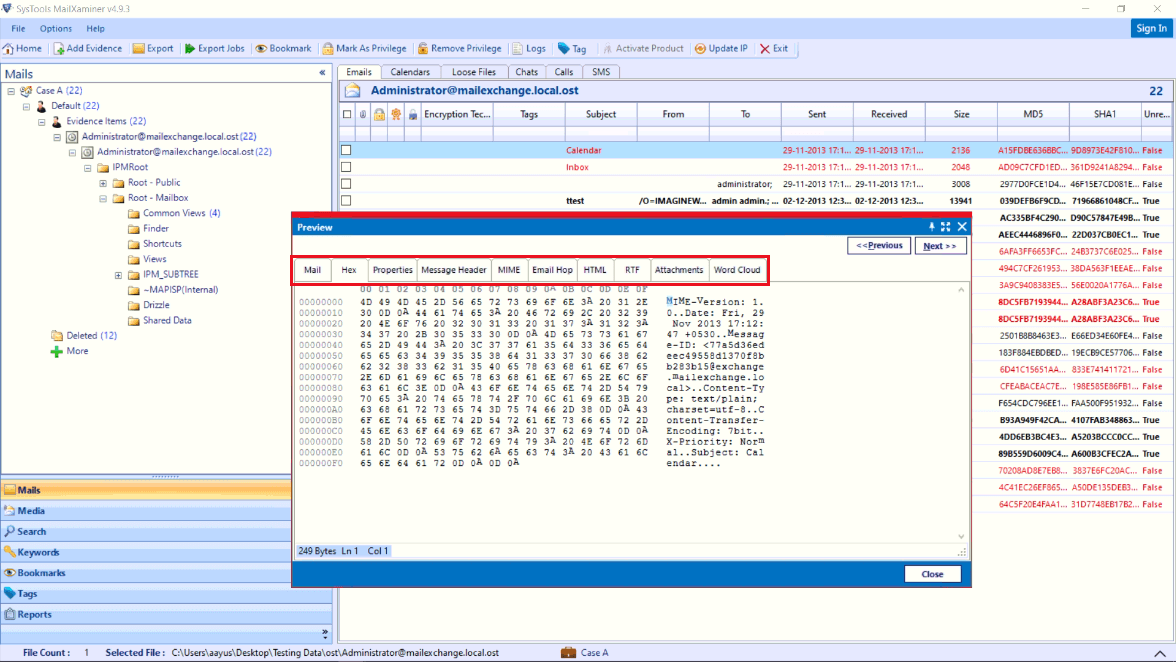Click the Update IP icon

[x=700, y=49]
